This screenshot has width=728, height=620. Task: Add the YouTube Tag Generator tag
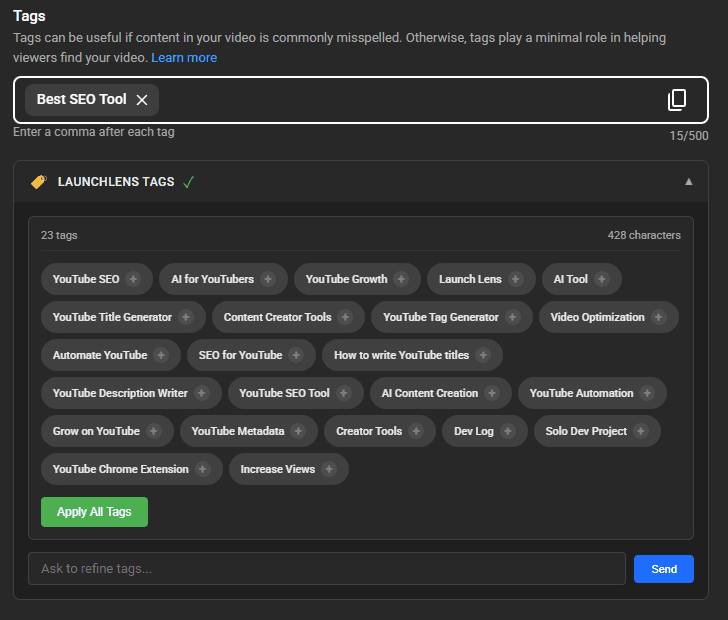pyautogui.click(x=513, y=317)
